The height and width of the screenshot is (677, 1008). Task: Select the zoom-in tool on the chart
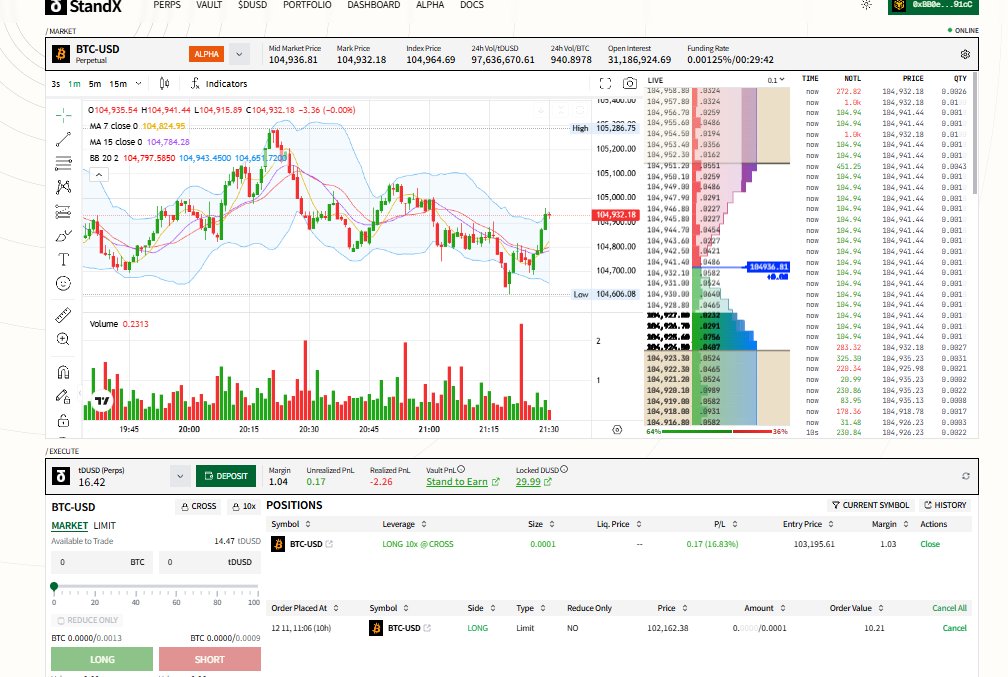coord(63,339)
